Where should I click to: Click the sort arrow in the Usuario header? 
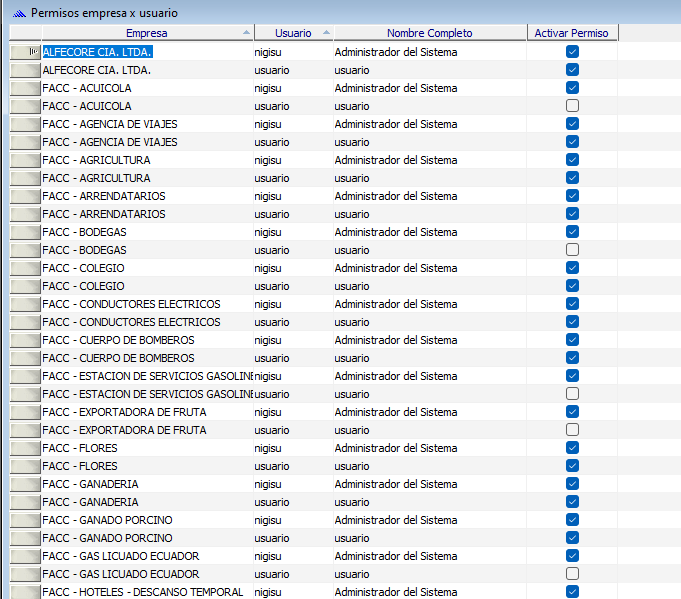point(327,33)
